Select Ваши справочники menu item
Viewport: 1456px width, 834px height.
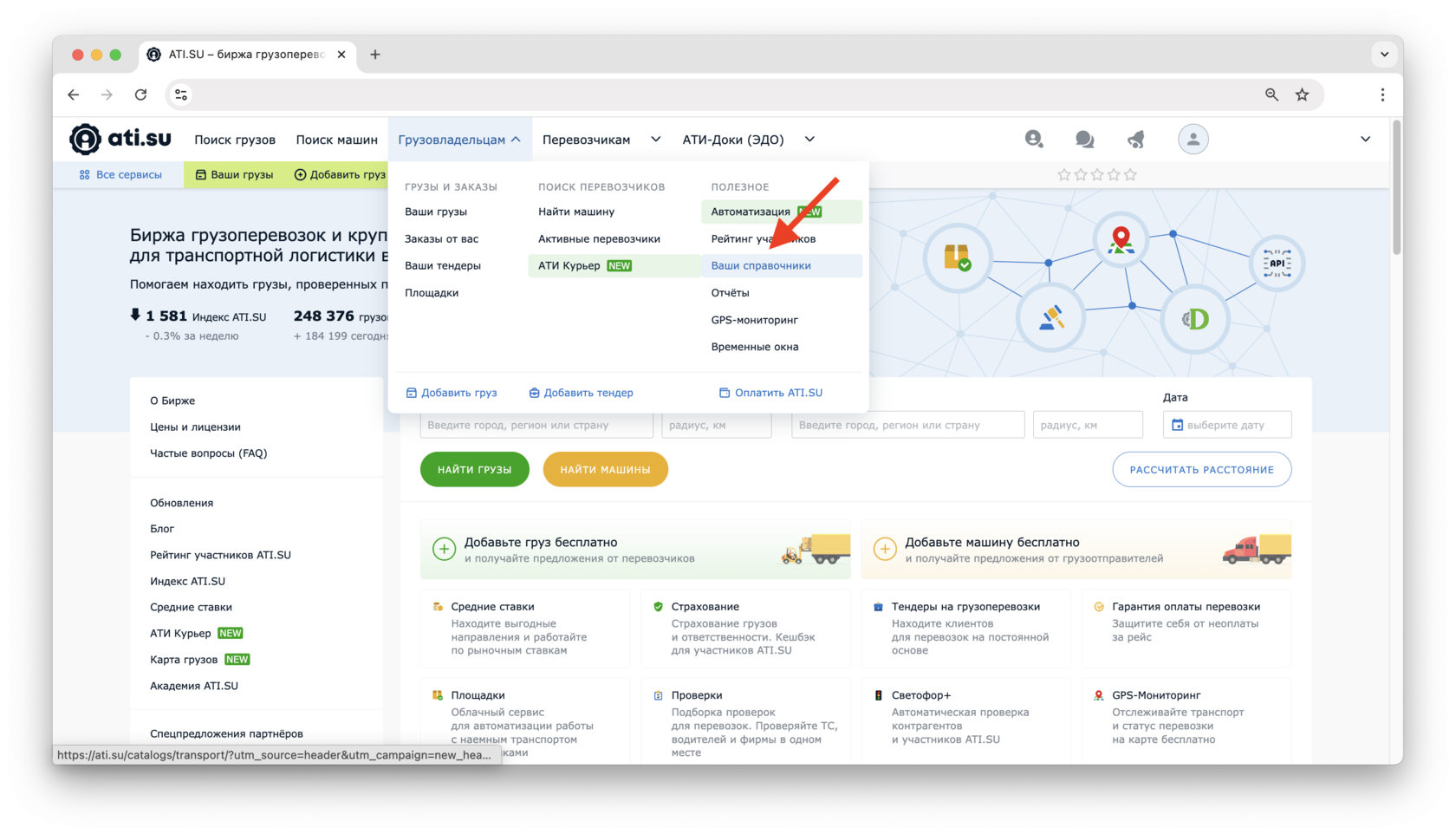(760, 265)
